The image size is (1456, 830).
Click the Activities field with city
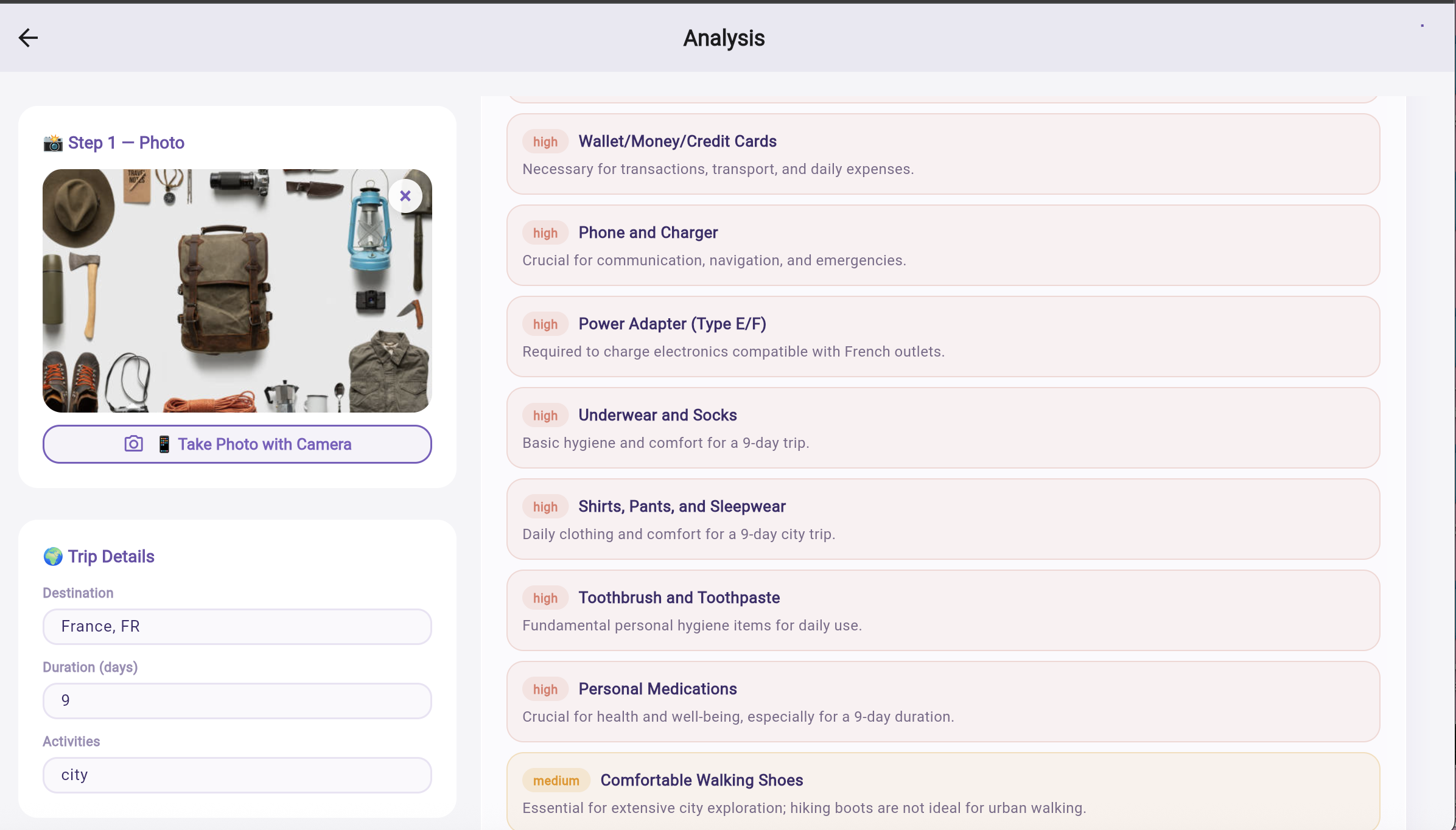coord(237,775)
